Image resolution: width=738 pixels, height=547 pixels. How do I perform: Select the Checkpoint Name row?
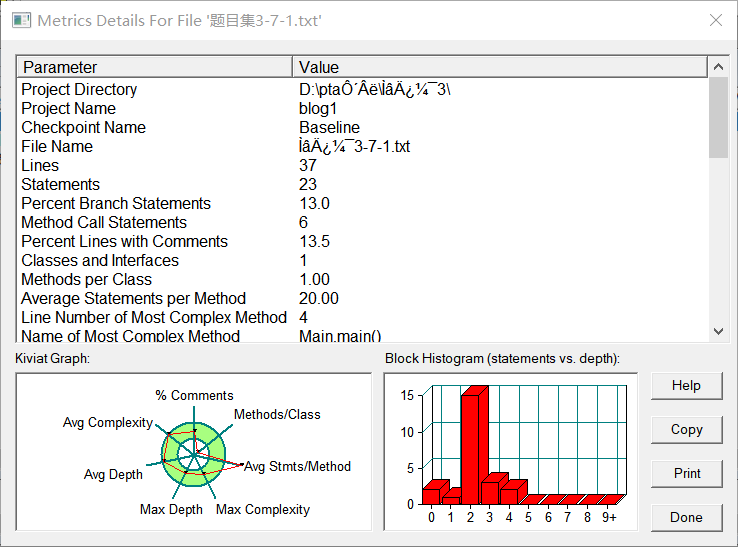(x=362, y=127)
